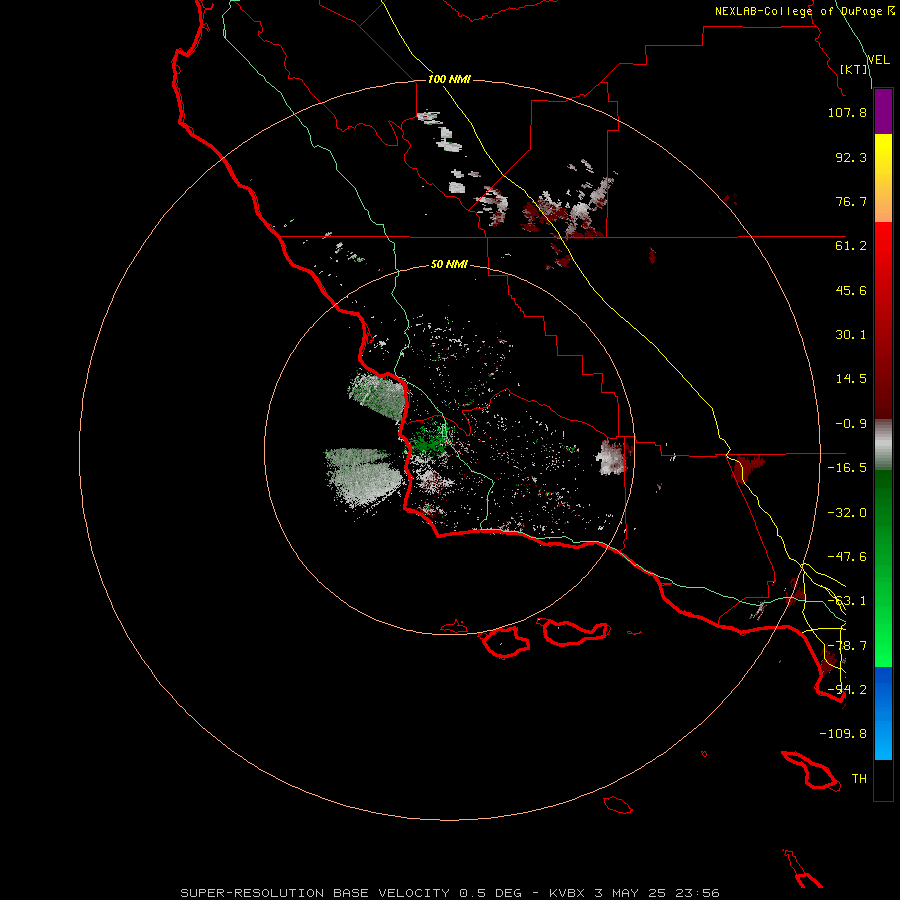Click the 92.3 scale value

851,157
